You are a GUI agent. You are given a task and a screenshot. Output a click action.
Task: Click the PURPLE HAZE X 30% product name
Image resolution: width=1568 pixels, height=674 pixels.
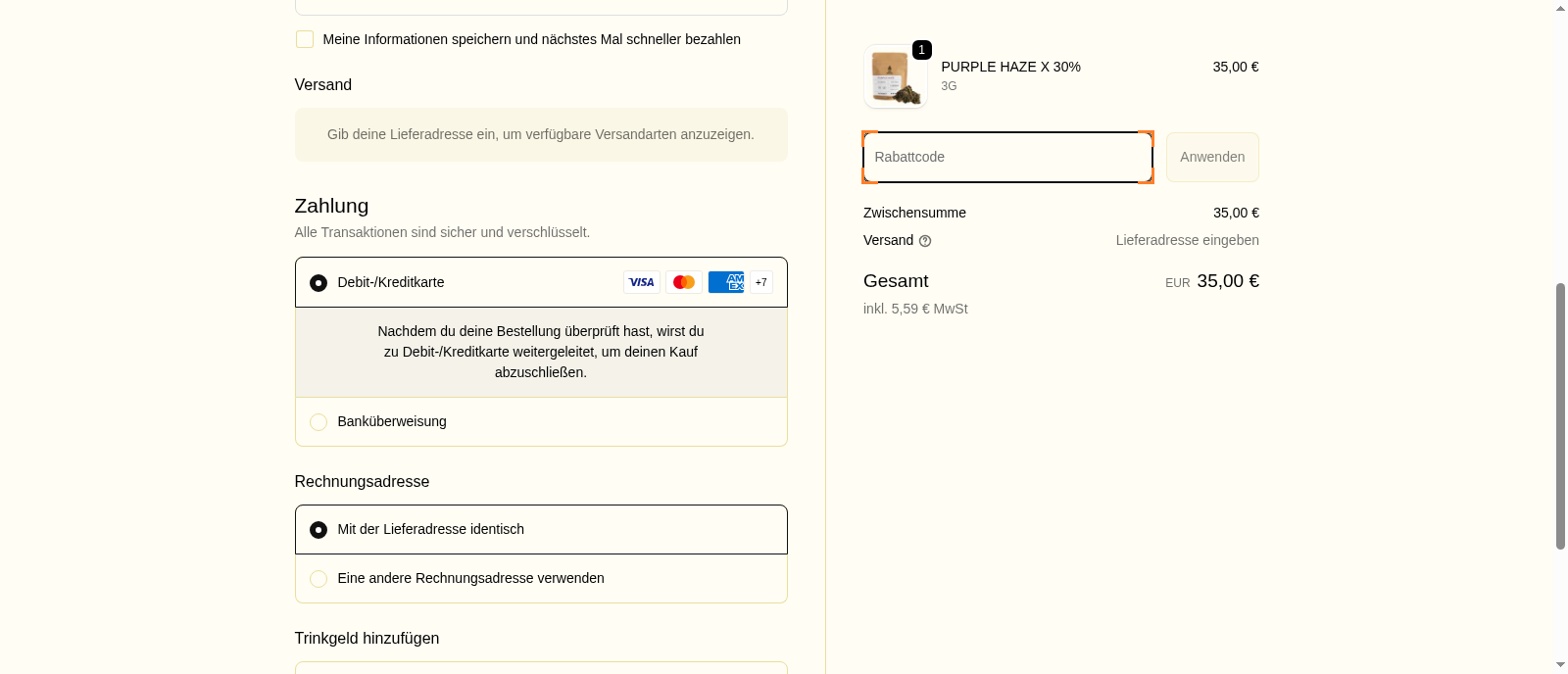tap(1010, 67)
